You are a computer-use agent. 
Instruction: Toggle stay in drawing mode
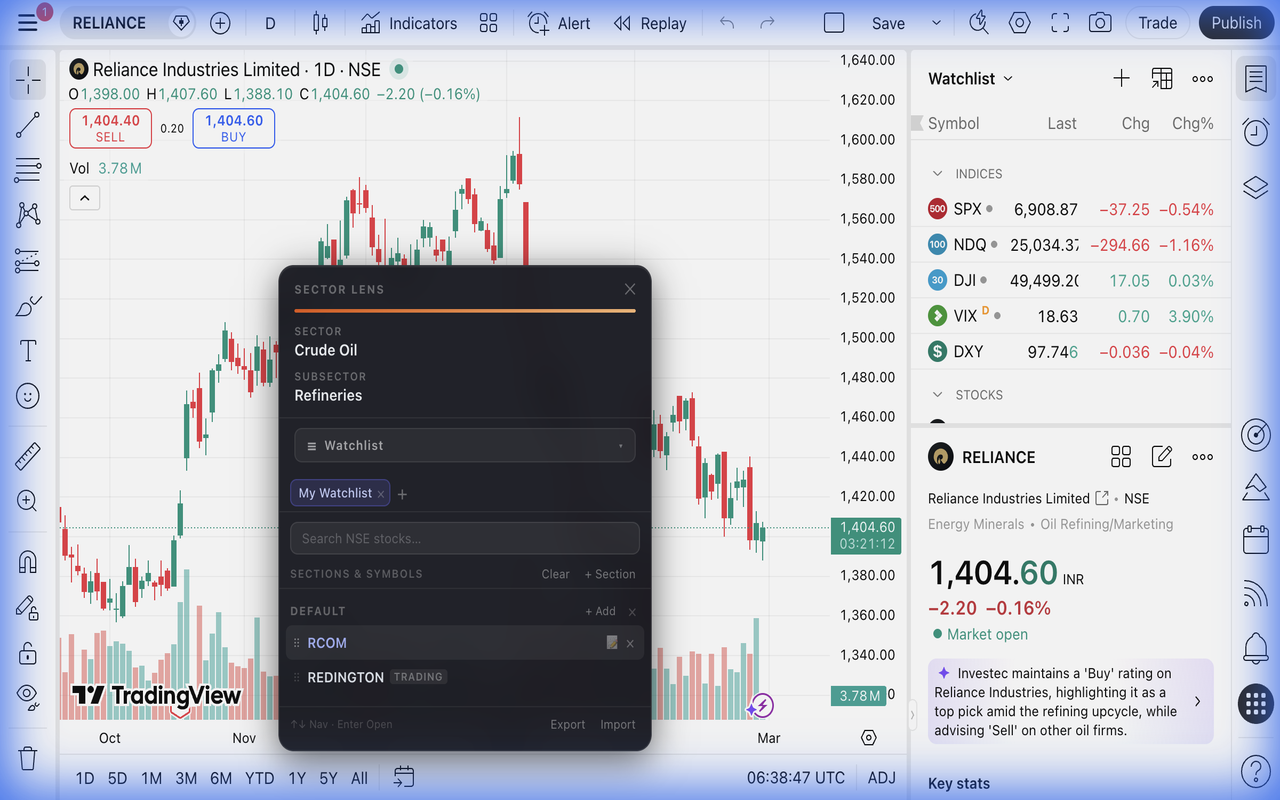(28, 607)
